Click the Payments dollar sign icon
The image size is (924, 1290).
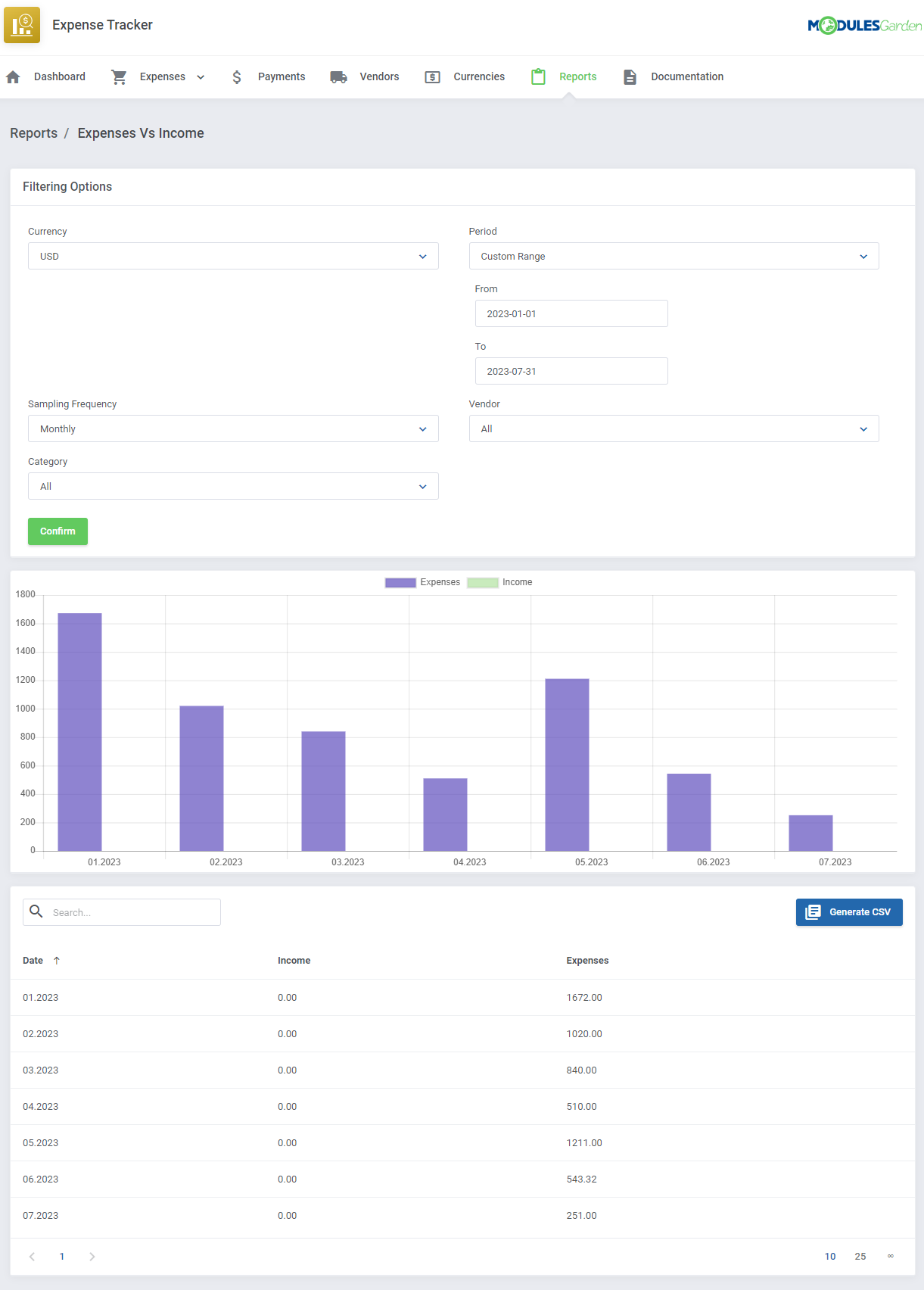pos(237,77)
